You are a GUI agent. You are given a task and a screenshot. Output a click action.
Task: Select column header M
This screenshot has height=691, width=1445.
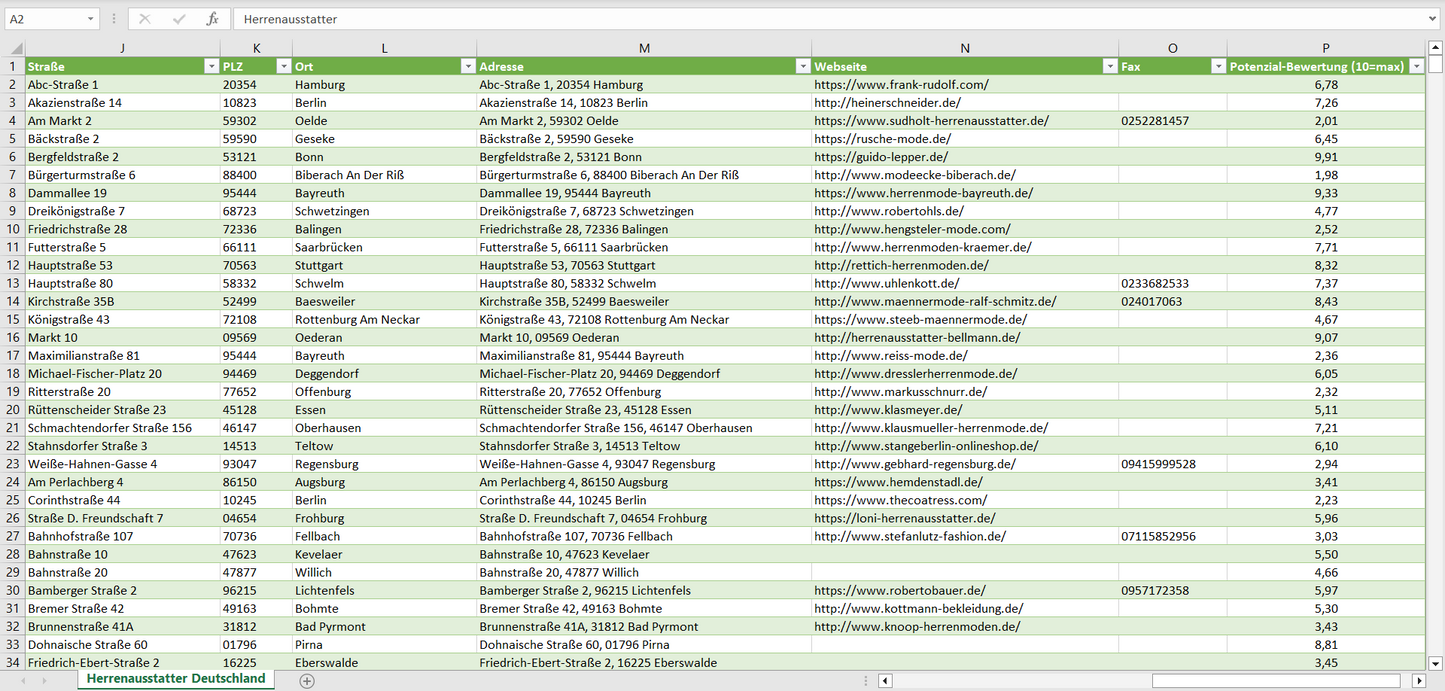(644, 48)
